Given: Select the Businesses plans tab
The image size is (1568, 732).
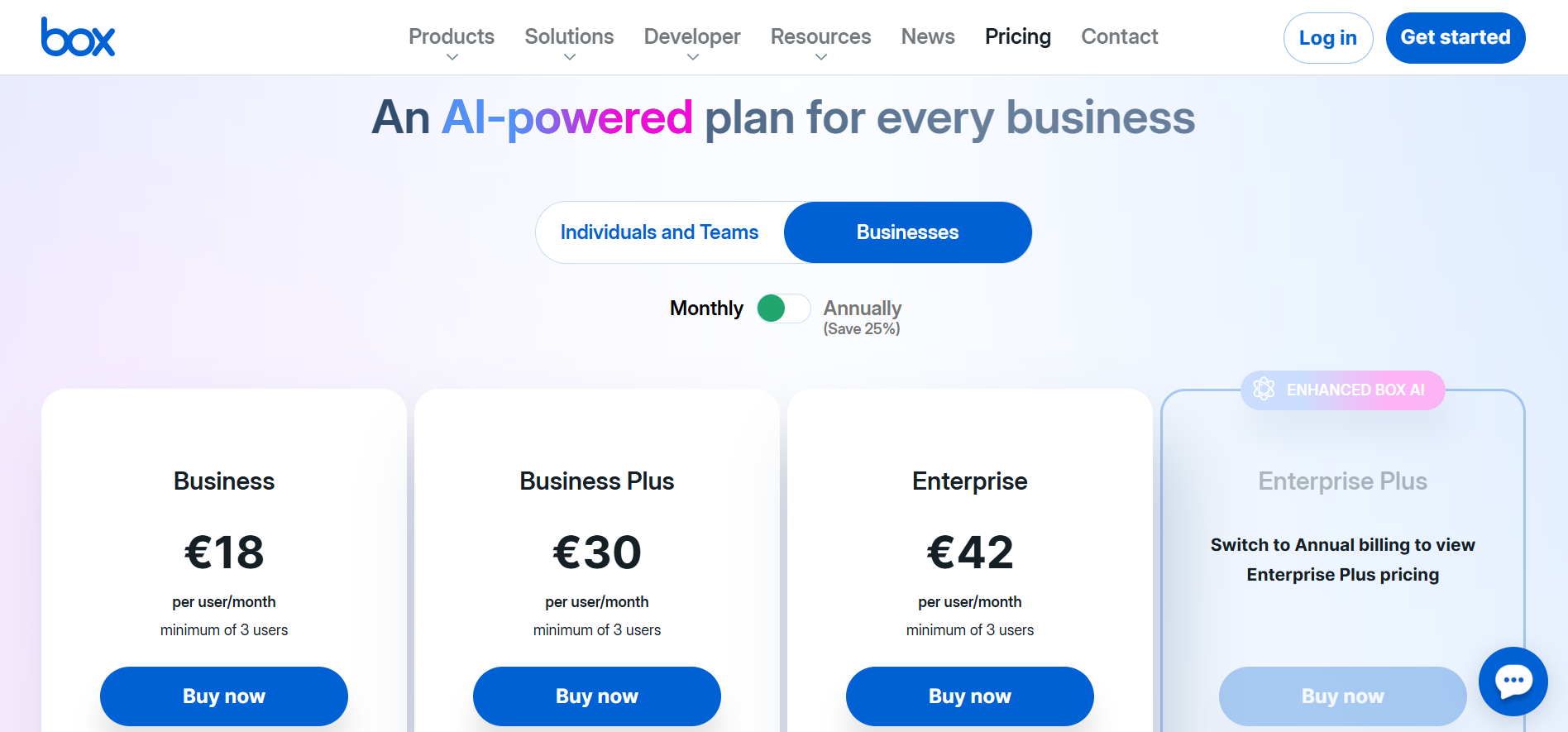Looking at the screenshot, I should 907,232.
